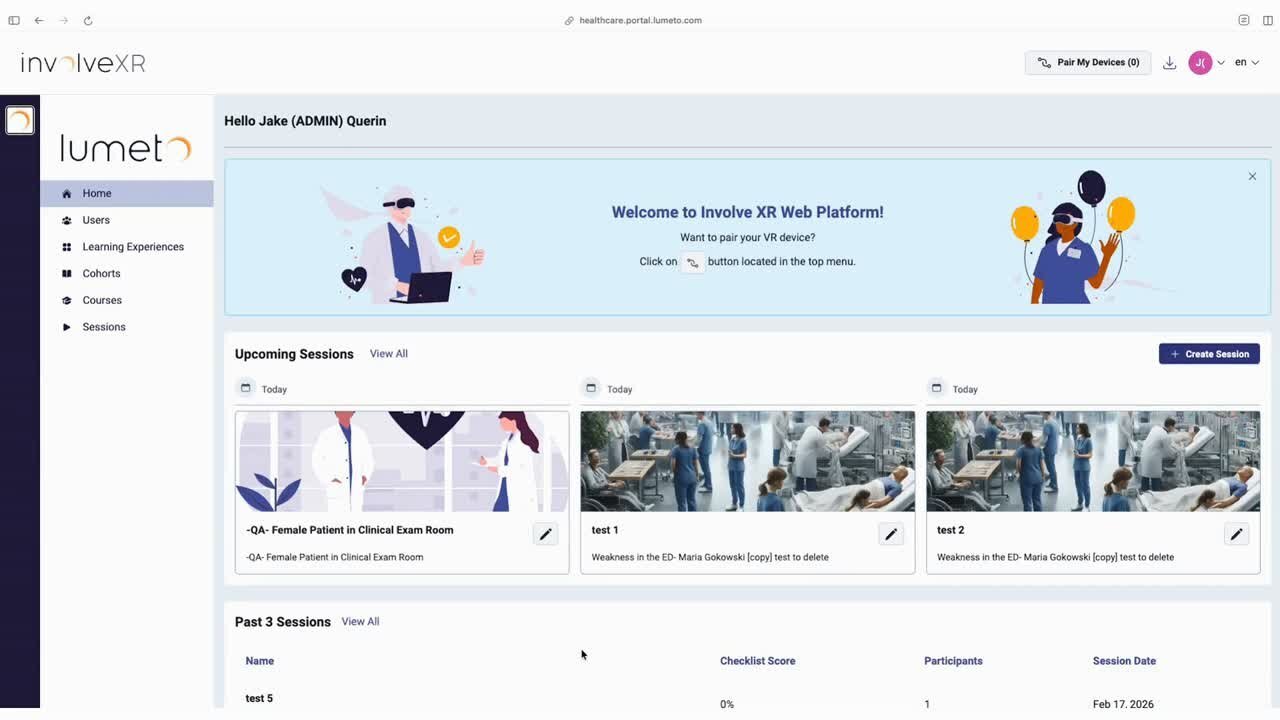This screenshot has width=1280, height=720.
Task: Click the pencil edit icon for test 1
Action: pyautogui.click(x=891, y=534)
